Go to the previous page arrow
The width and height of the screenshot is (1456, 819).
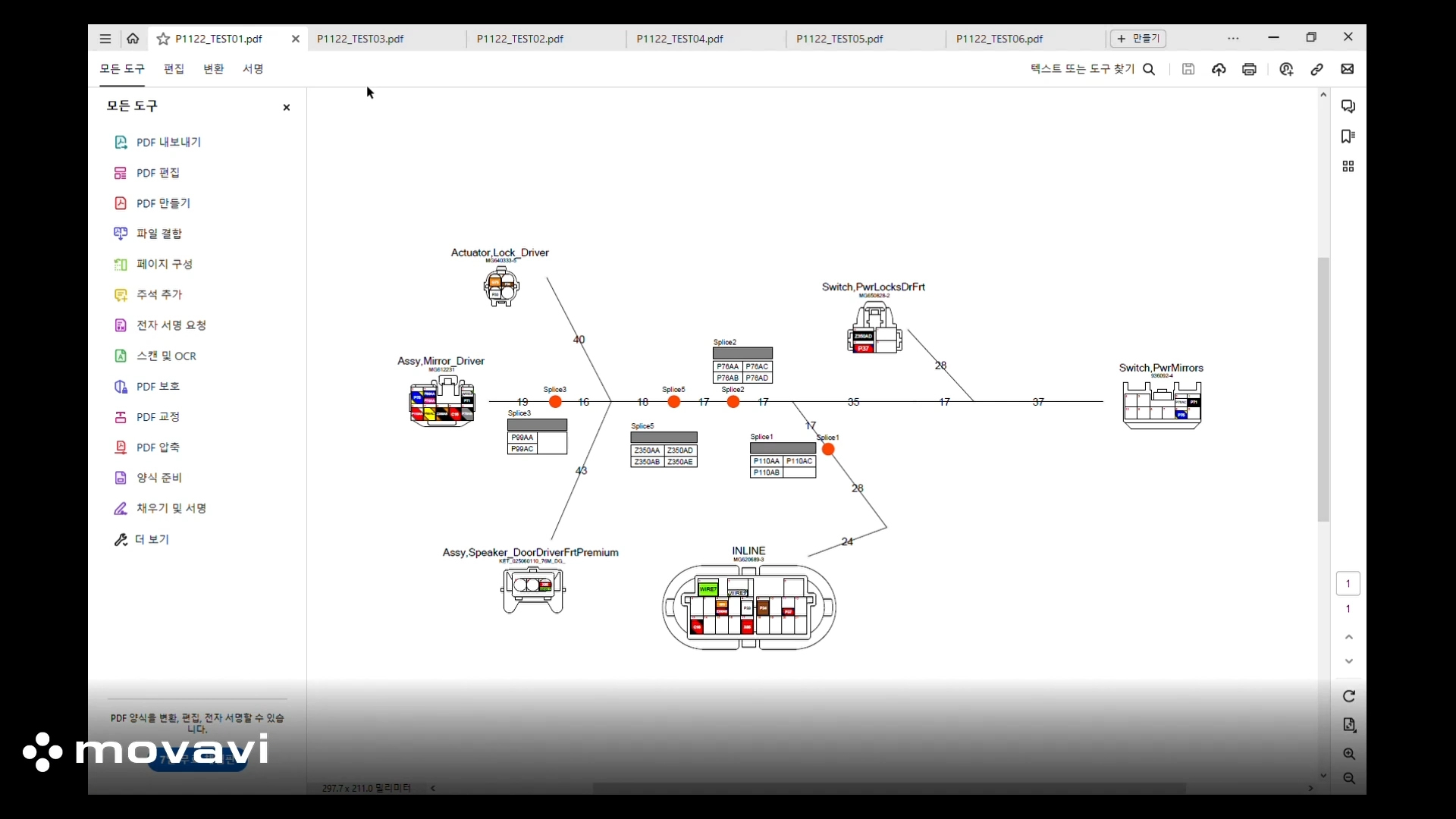[x=1349, y=637]
